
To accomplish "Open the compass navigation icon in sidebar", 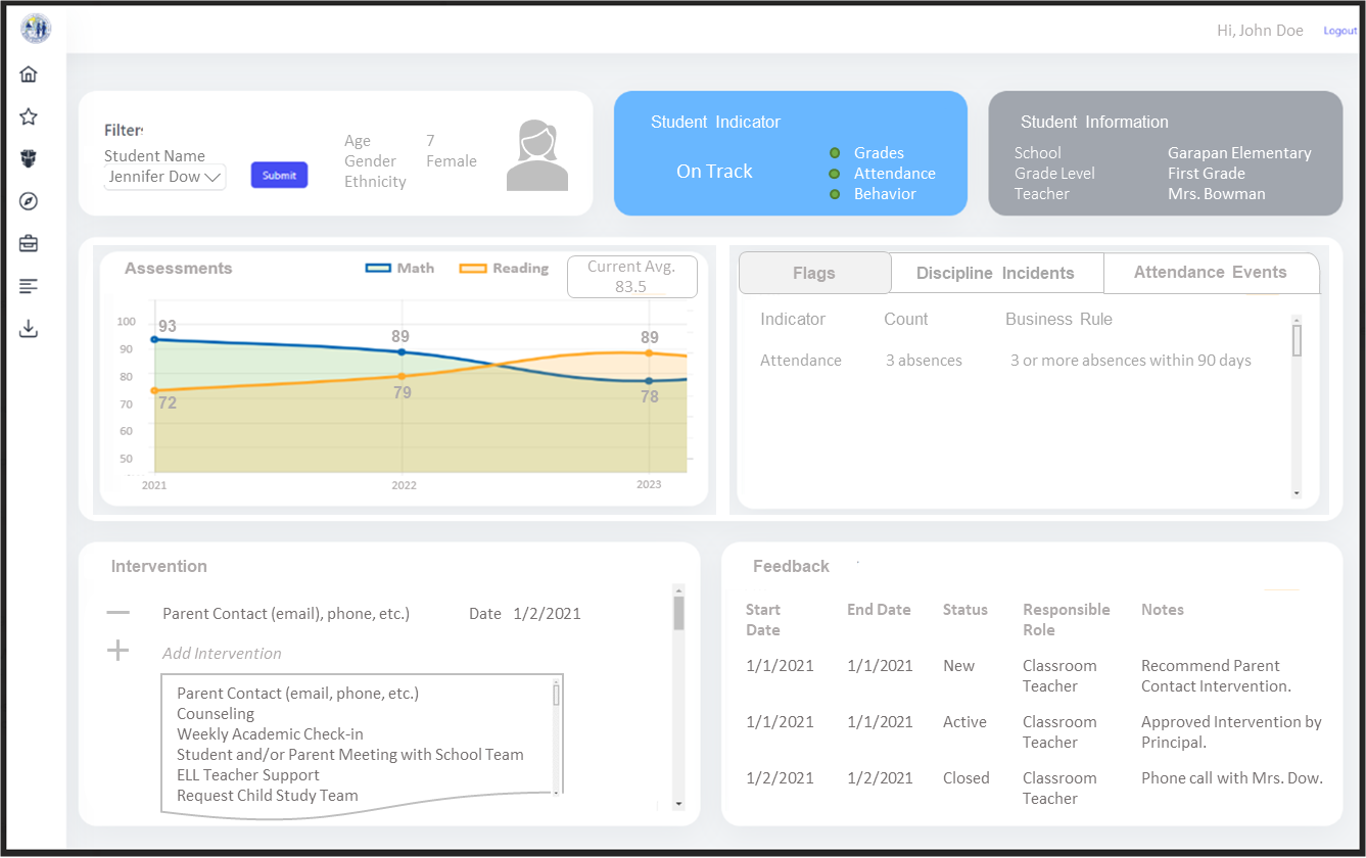I will pyautogui.click(x=27, y=201).
